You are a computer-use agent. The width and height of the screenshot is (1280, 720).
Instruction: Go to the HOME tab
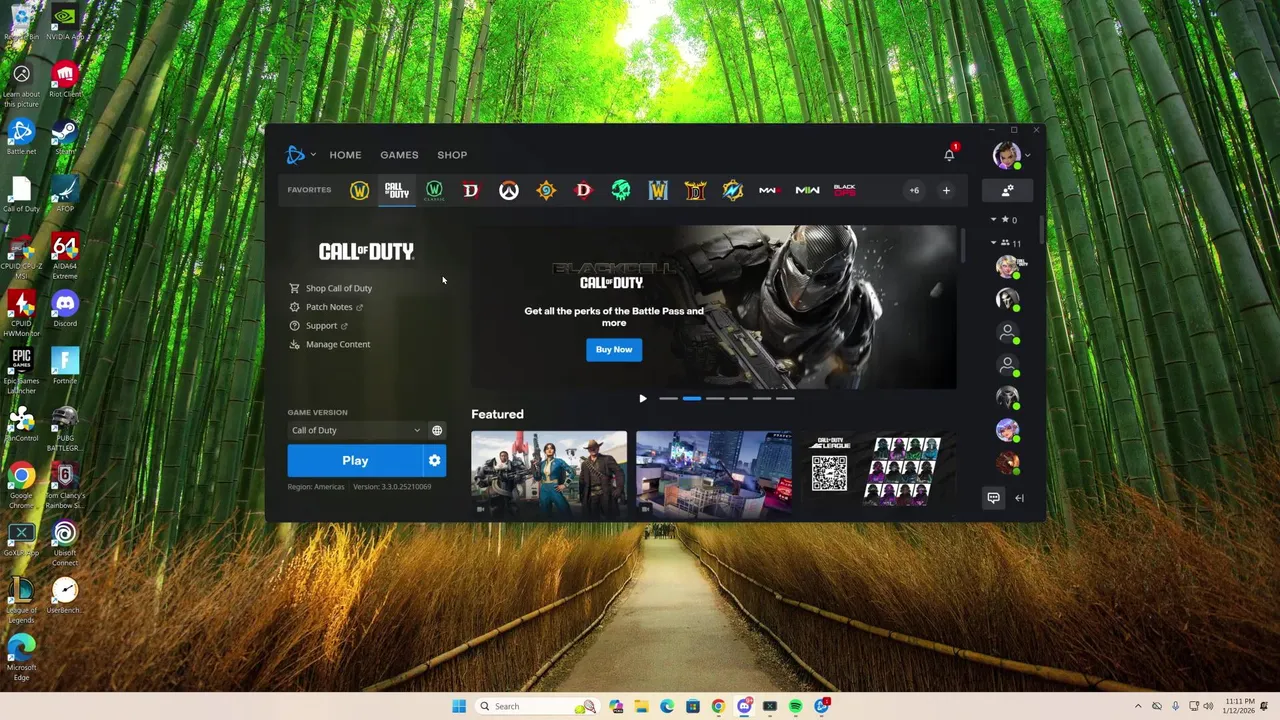345,155
